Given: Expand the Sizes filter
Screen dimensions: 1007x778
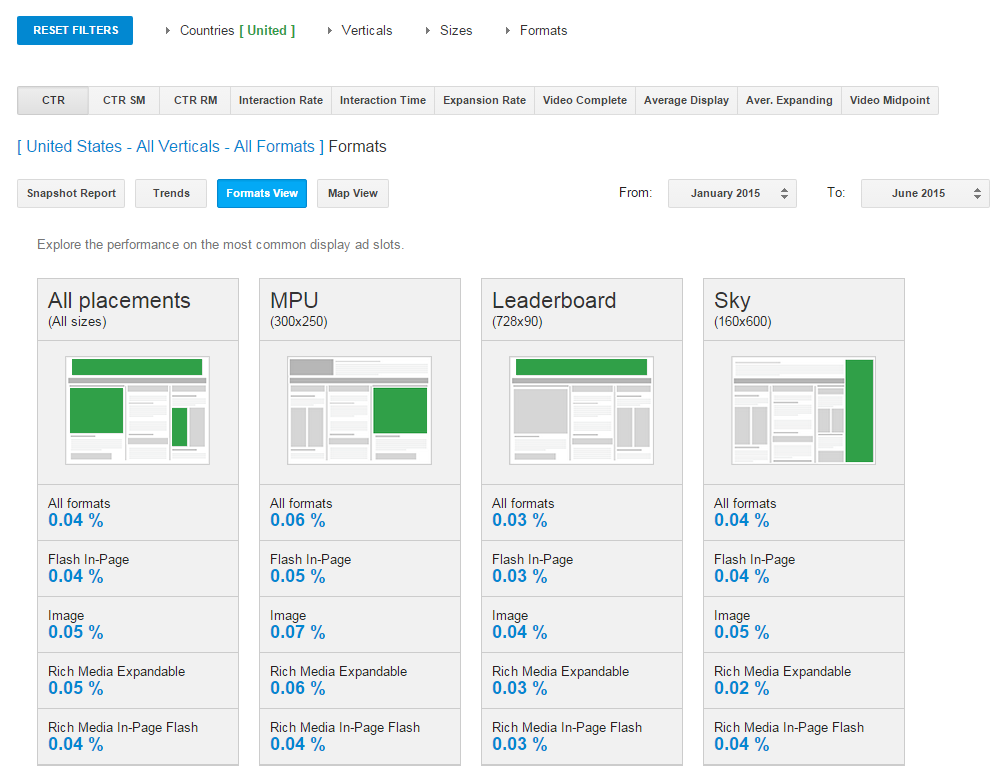Looking at the screenshot, I should pyautogui.click(x=455, y=31).
